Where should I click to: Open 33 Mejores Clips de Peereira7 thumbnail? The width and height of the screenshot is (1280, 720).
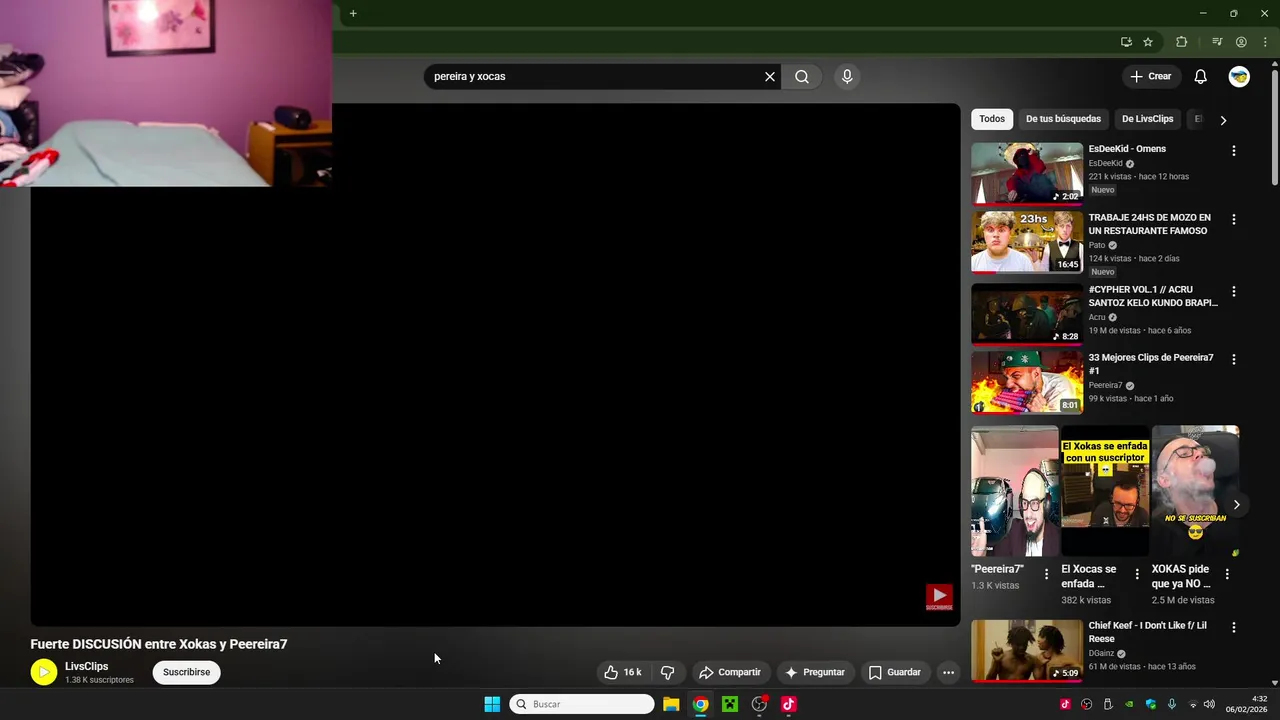click(1027, 382)
